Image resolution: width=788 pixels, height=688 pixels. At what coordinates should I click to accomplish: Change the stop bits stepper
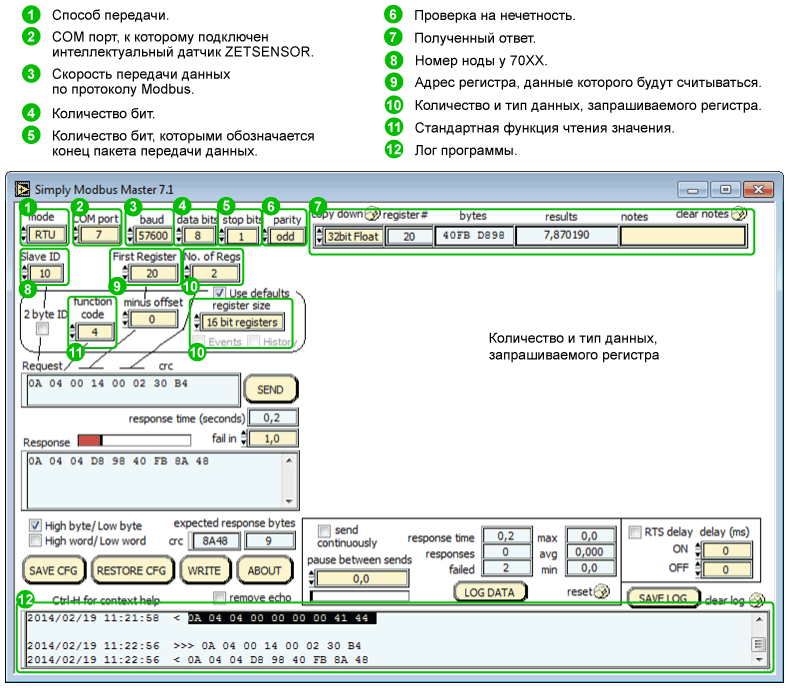point(223,236)
